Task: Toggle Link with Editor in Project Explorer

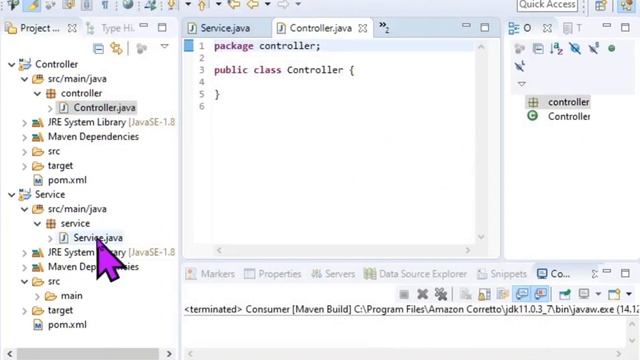Action: [117, 49]
